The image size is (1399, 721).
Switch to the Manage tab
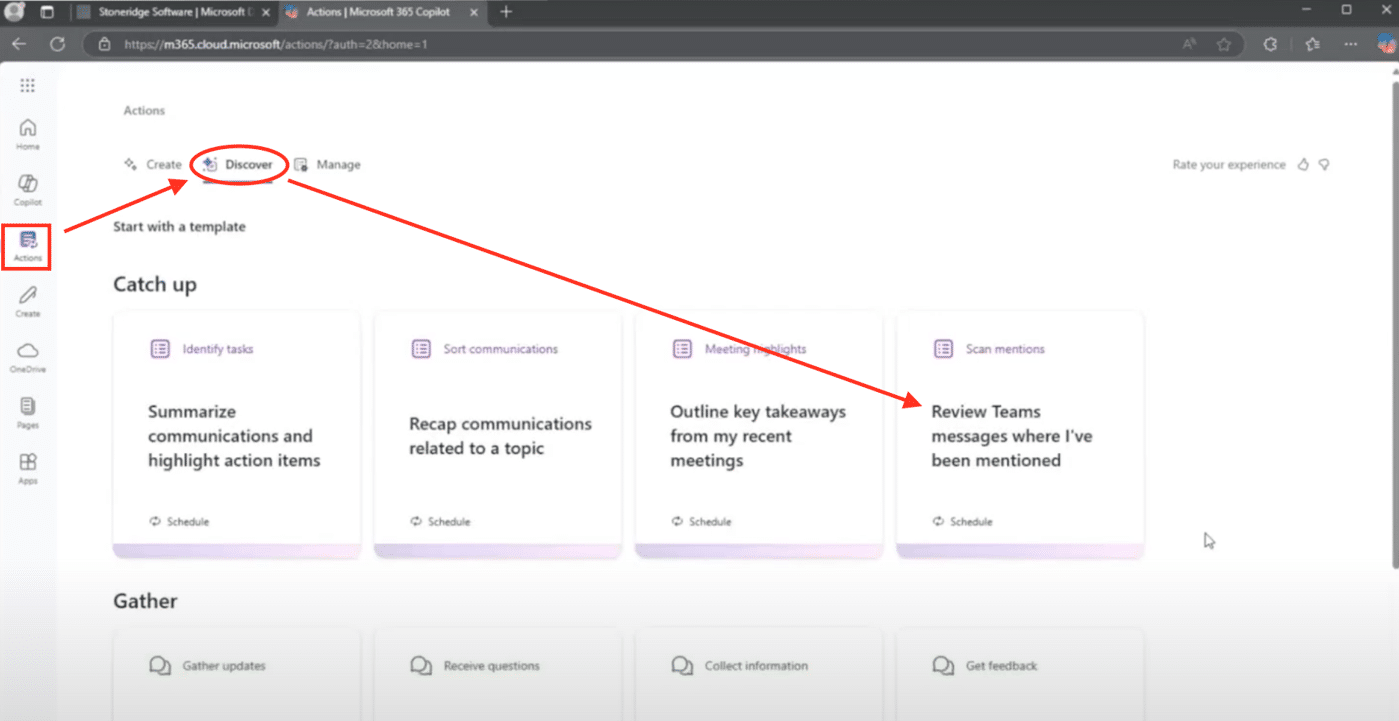(x=327, y=165)
